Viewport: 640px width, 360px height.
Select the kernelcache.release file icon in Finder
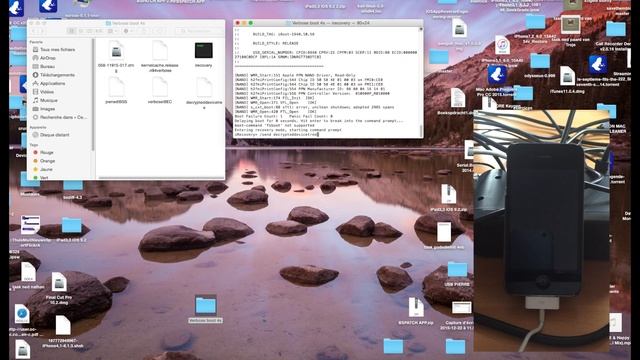tap(160, 51)
